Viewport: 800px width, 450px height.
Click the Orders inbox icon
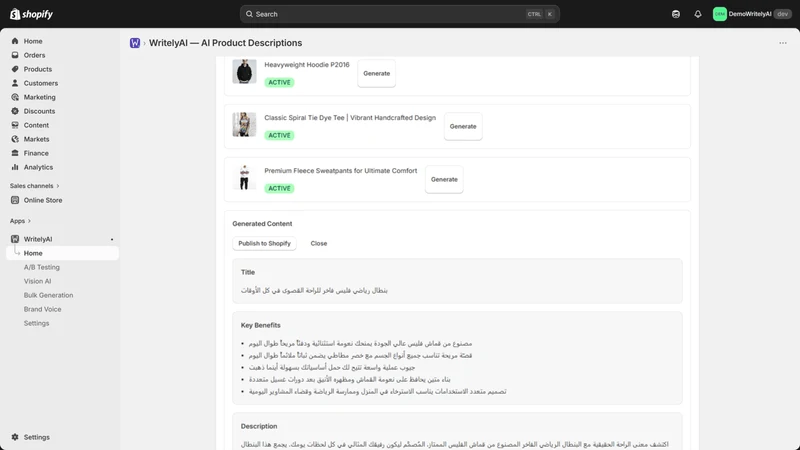click(15, 55)
